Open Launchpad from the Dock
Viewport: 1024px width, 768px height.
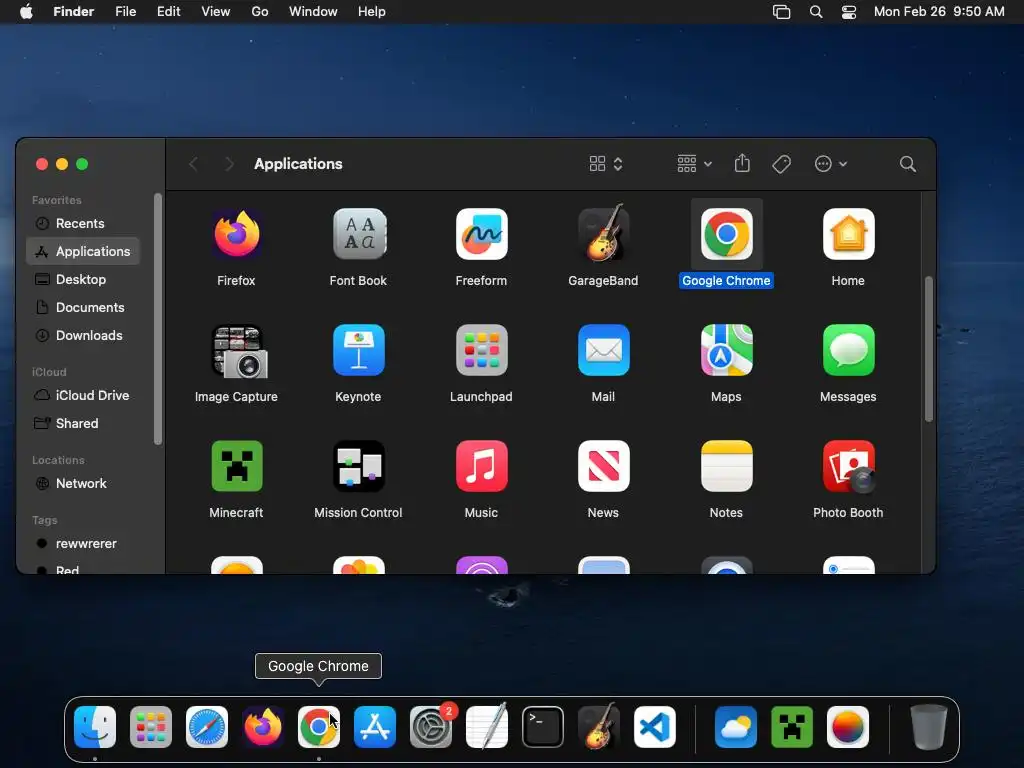(x=151, y=727)
